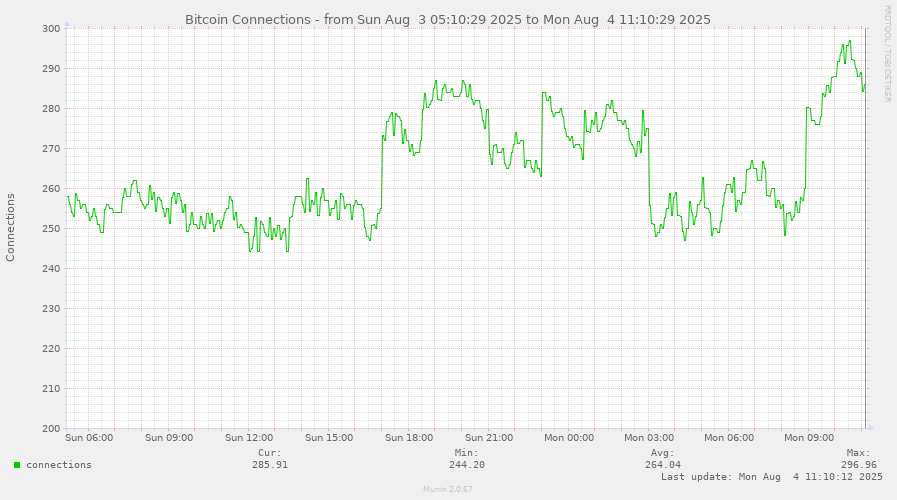
Task: Click the 300 y-axis tick label
Action: click(51, 29)
